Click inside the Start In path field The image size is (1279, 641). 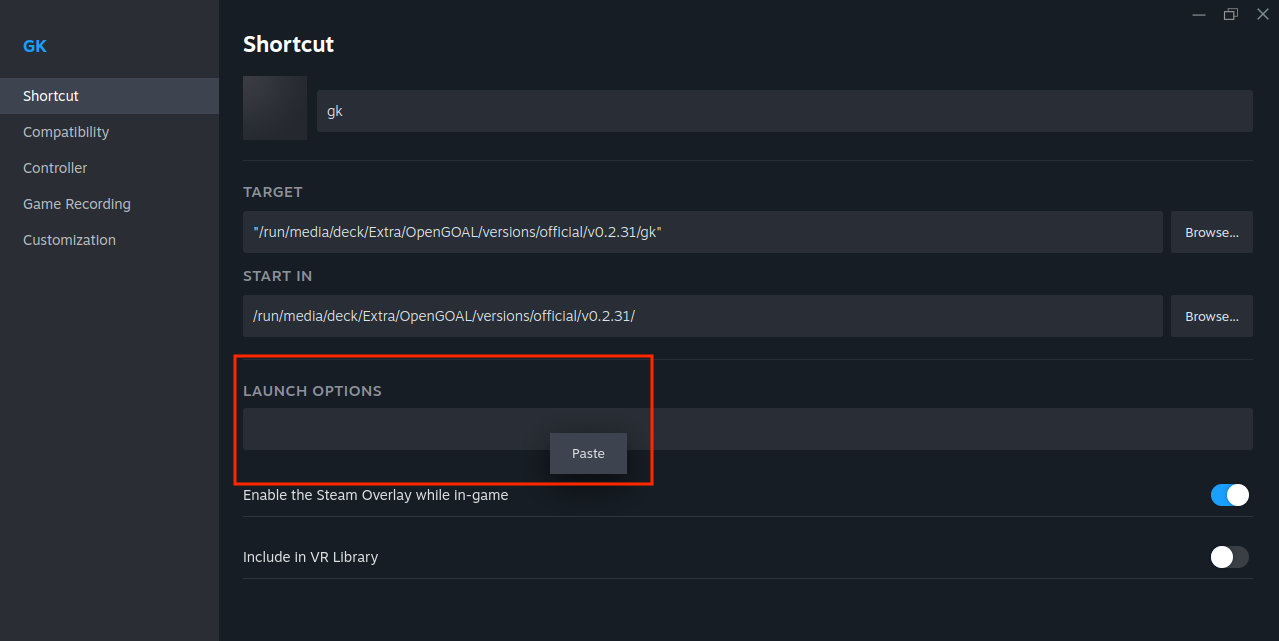(702, 316)
